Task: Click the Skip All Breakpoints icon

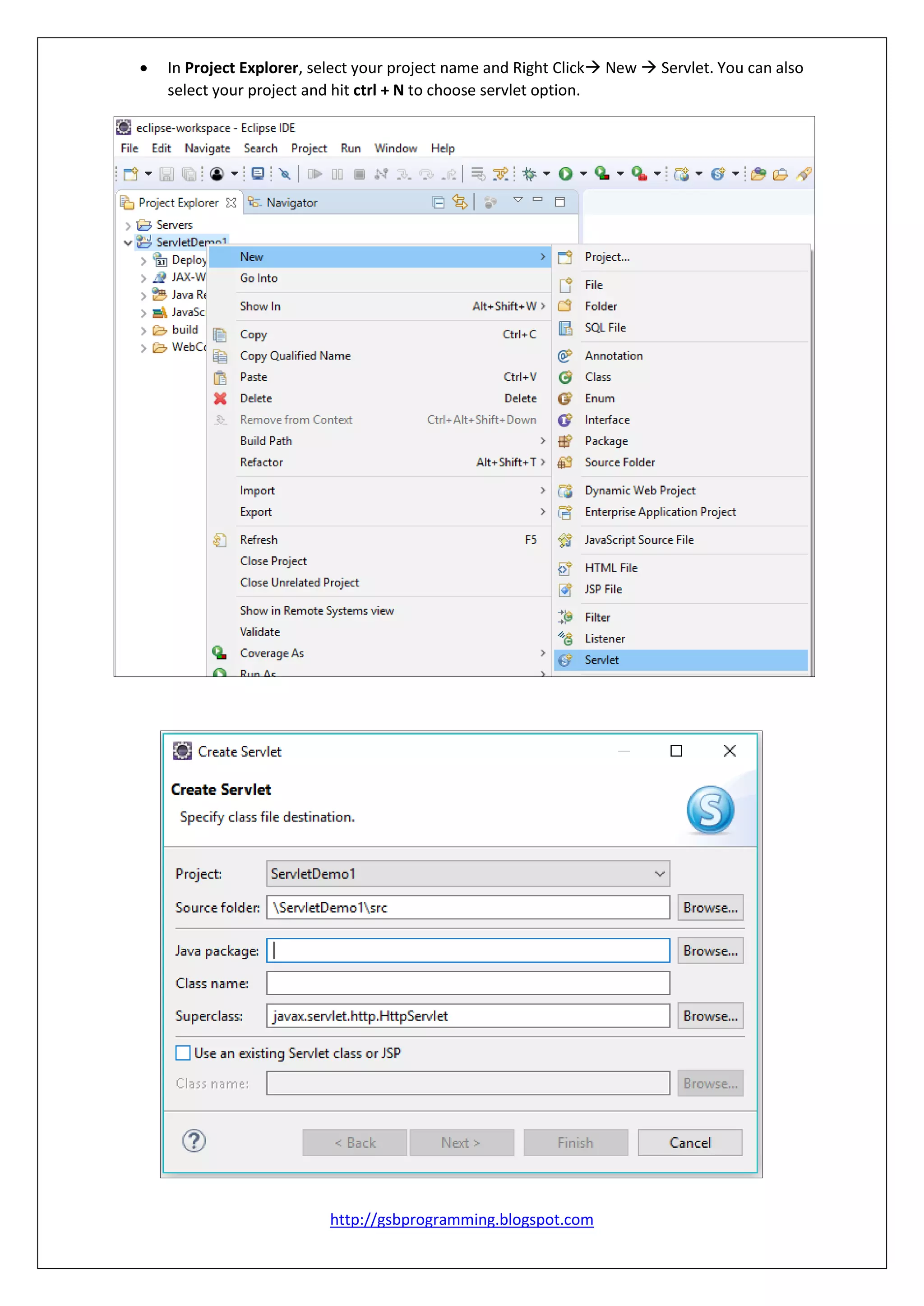Action: click(x=285, y=174)
